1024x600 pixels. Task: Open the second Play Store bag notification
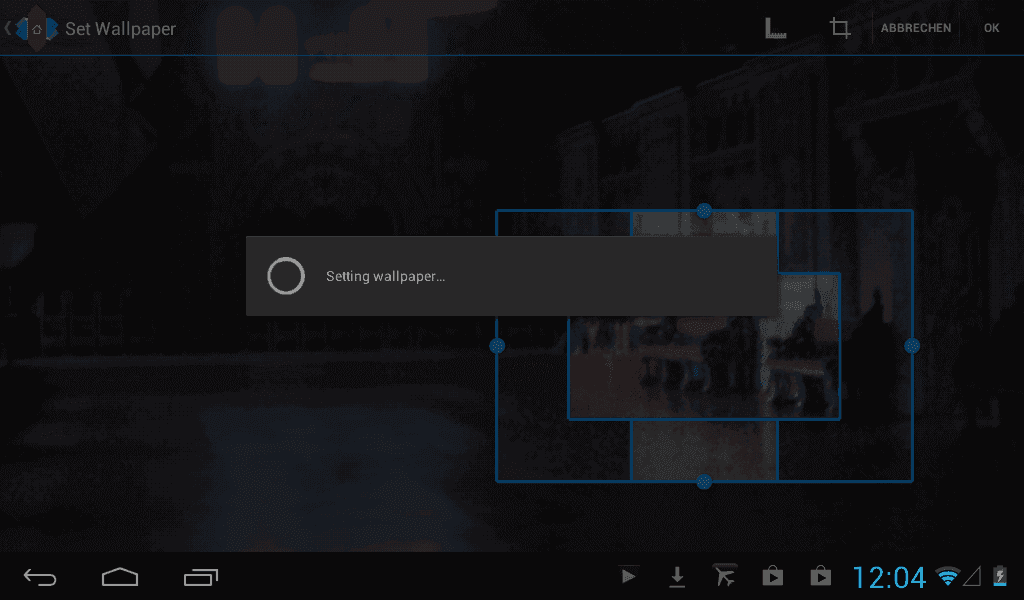tap(821, 576)
